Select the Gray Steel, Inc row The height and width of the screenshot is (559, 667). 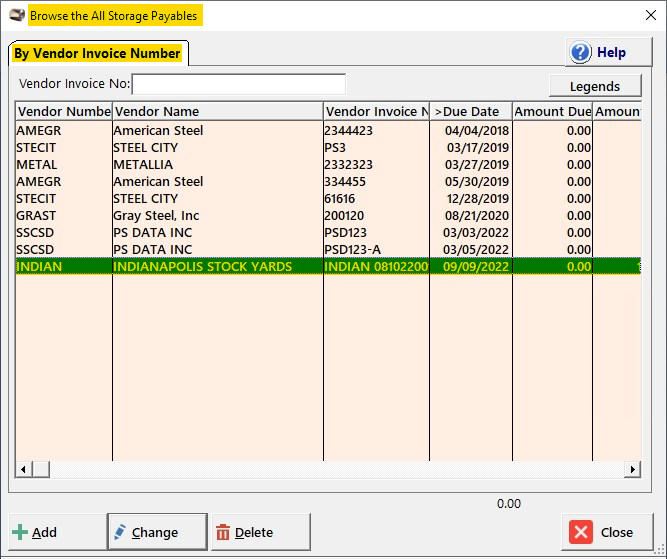tap(328, 215)
